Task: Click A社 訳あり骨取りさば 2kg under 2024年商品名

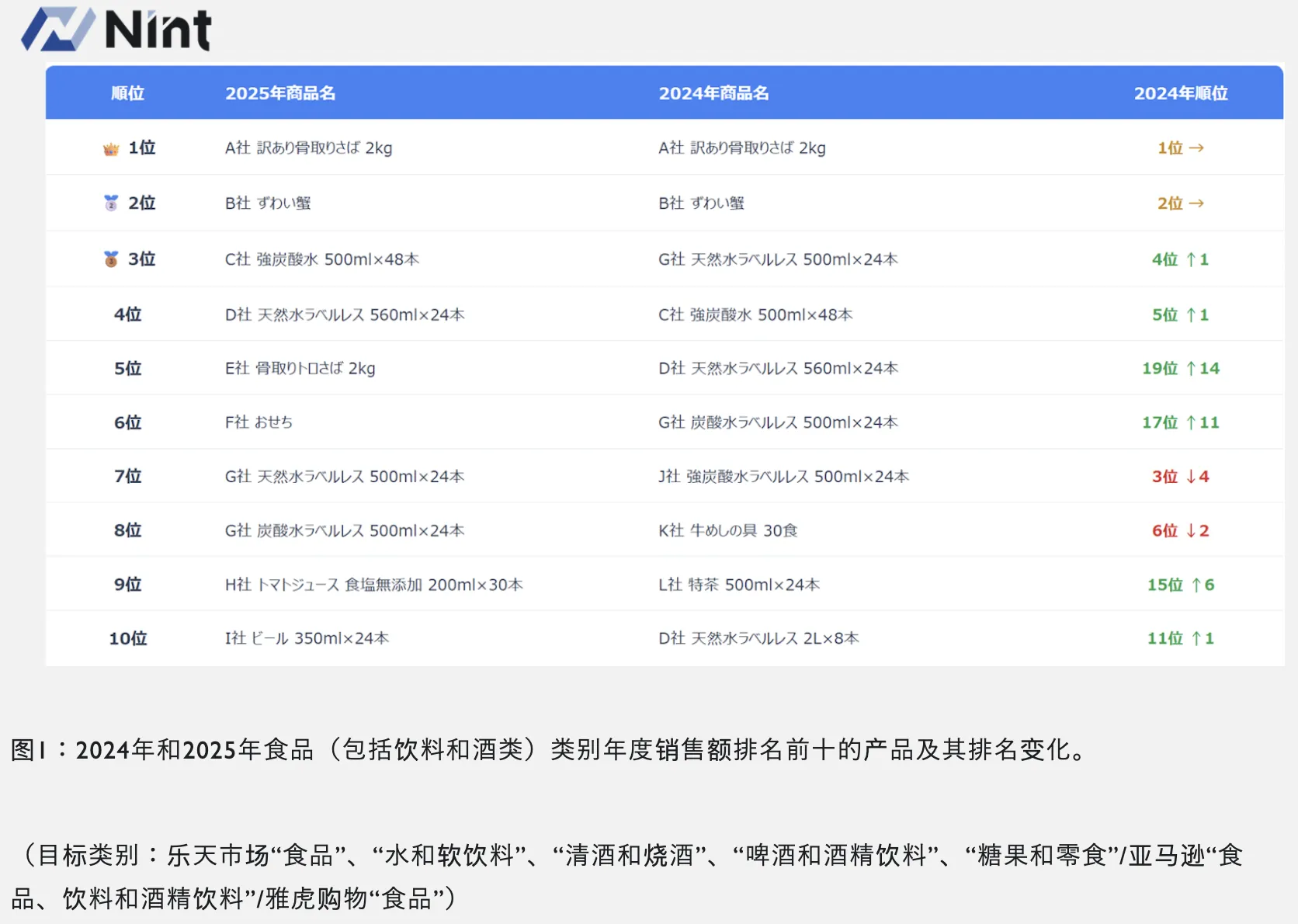Action: pyautogui.click(x=741, y=148)
